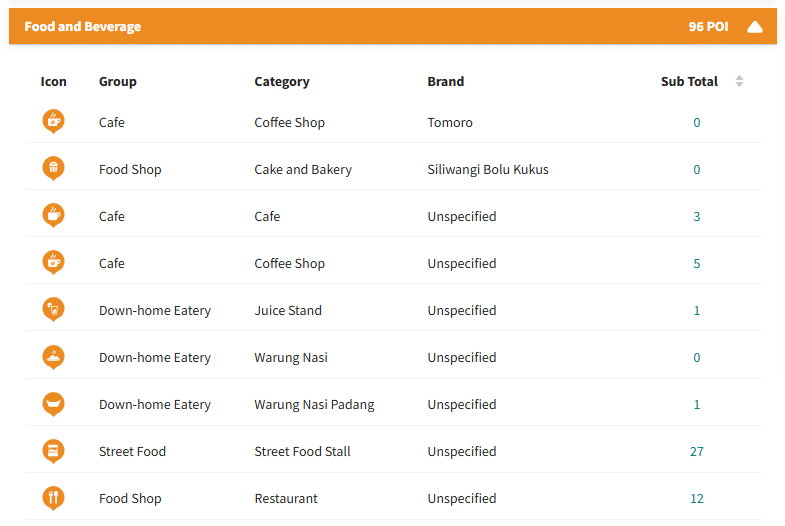
Task: Click the Warung Nasi Padang bowl icon
Action: [53, 404]
